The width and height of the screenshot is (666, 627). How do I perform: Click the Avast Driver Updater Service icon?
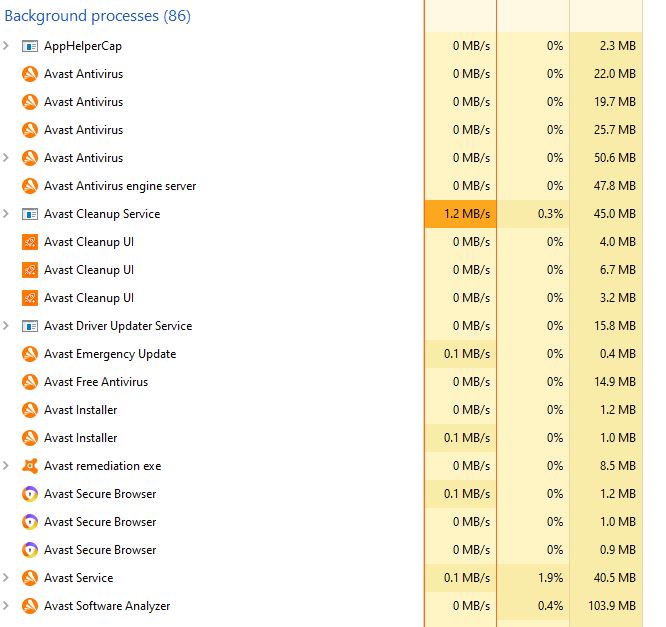pyautogui.click(x=30, y=326)
